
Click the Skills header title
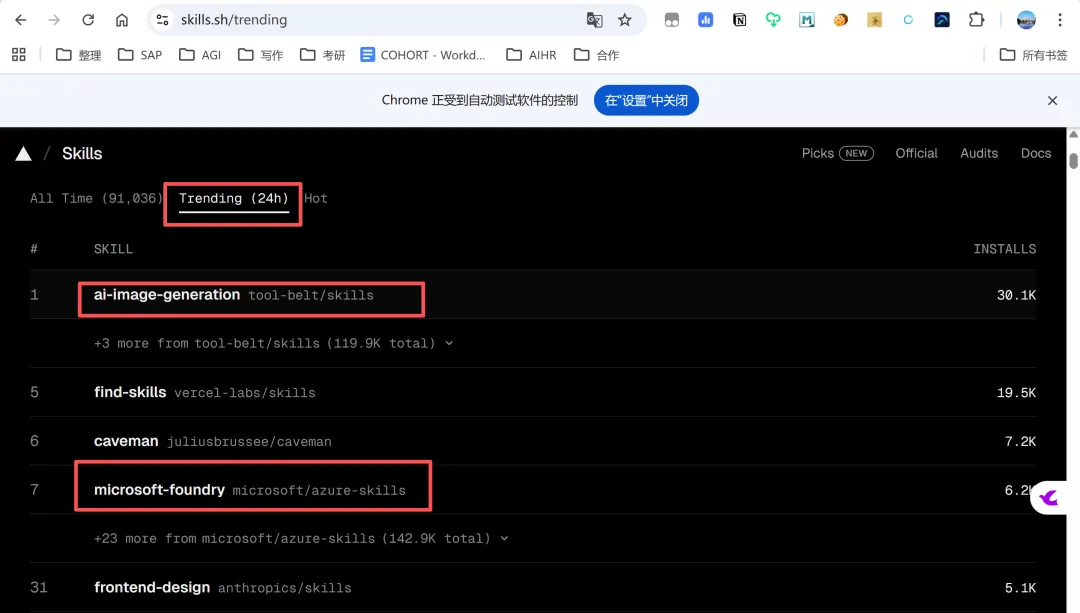coord(82,154)
